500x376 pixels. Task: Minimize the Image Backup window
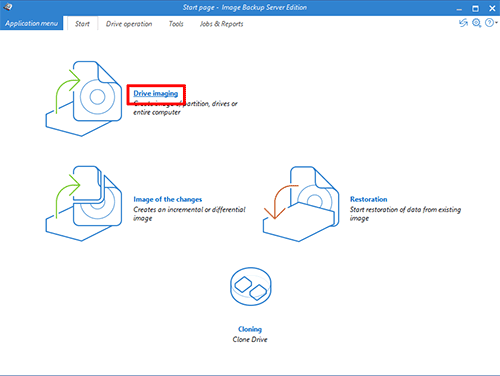click(x=459, y=9)
